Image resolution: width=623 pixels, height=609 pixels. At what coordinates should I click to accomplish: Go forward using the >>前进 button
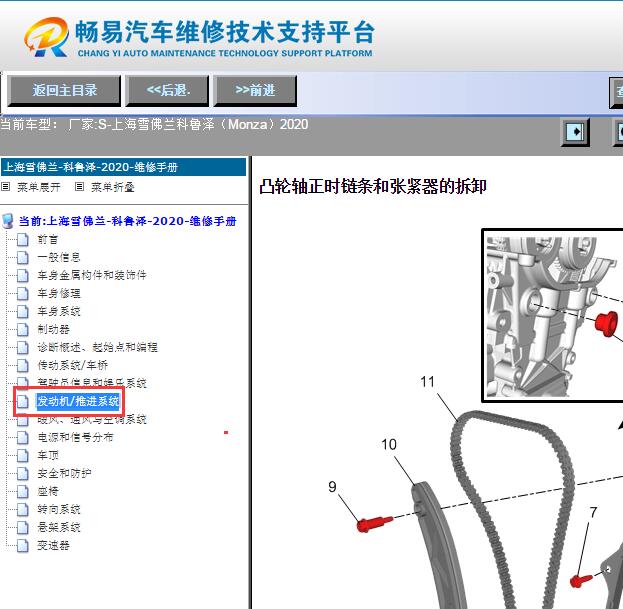click(255, 91)
